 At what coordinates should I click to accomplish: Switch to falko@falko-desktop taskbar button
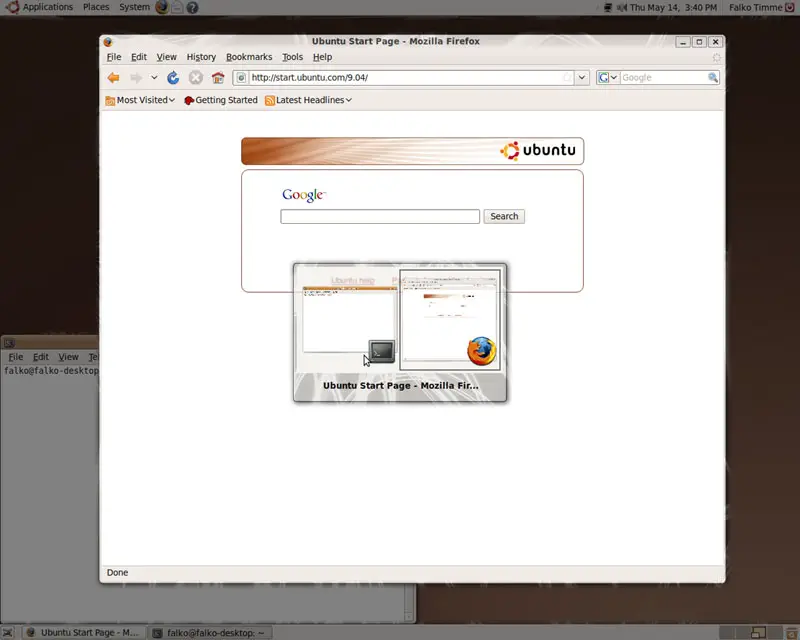(x=210, y=633)
